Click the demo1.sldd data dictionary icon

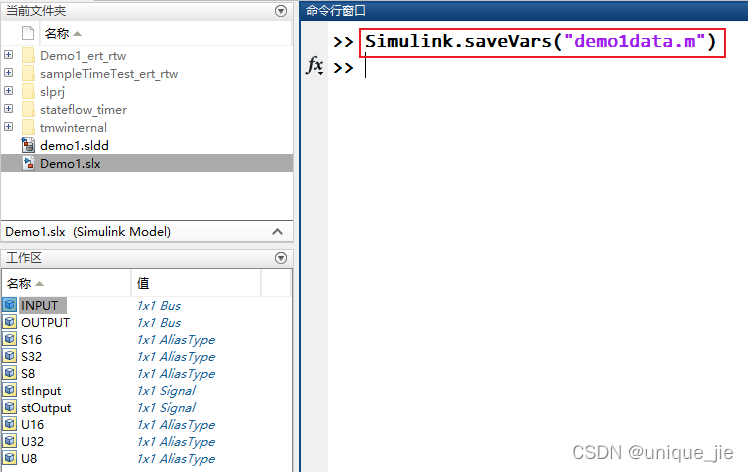28,145
